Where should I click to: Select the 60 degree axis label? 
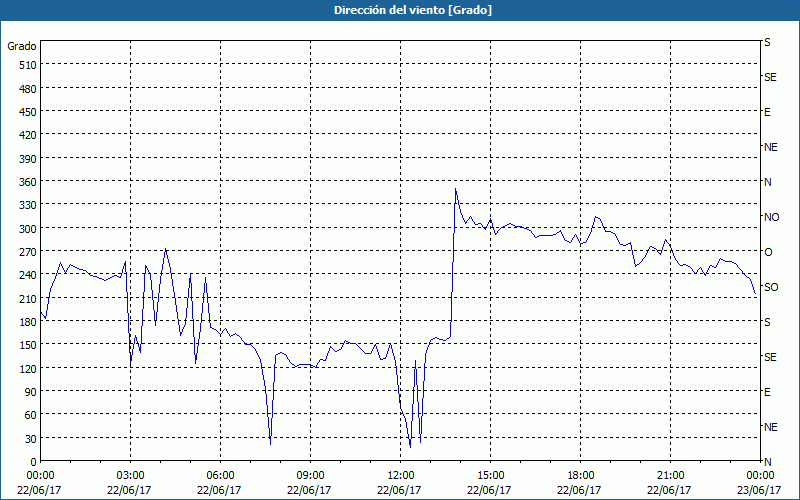31,415
